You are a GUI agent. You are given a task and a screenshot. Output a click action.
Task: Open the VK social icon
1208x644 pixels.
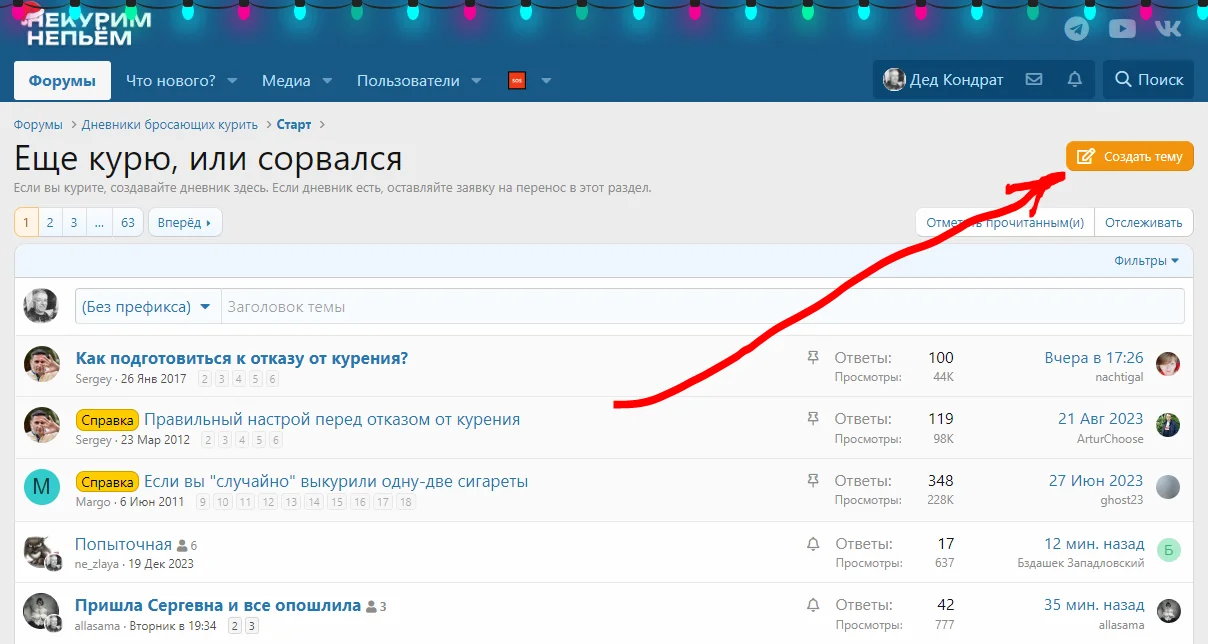[1168, 29]
